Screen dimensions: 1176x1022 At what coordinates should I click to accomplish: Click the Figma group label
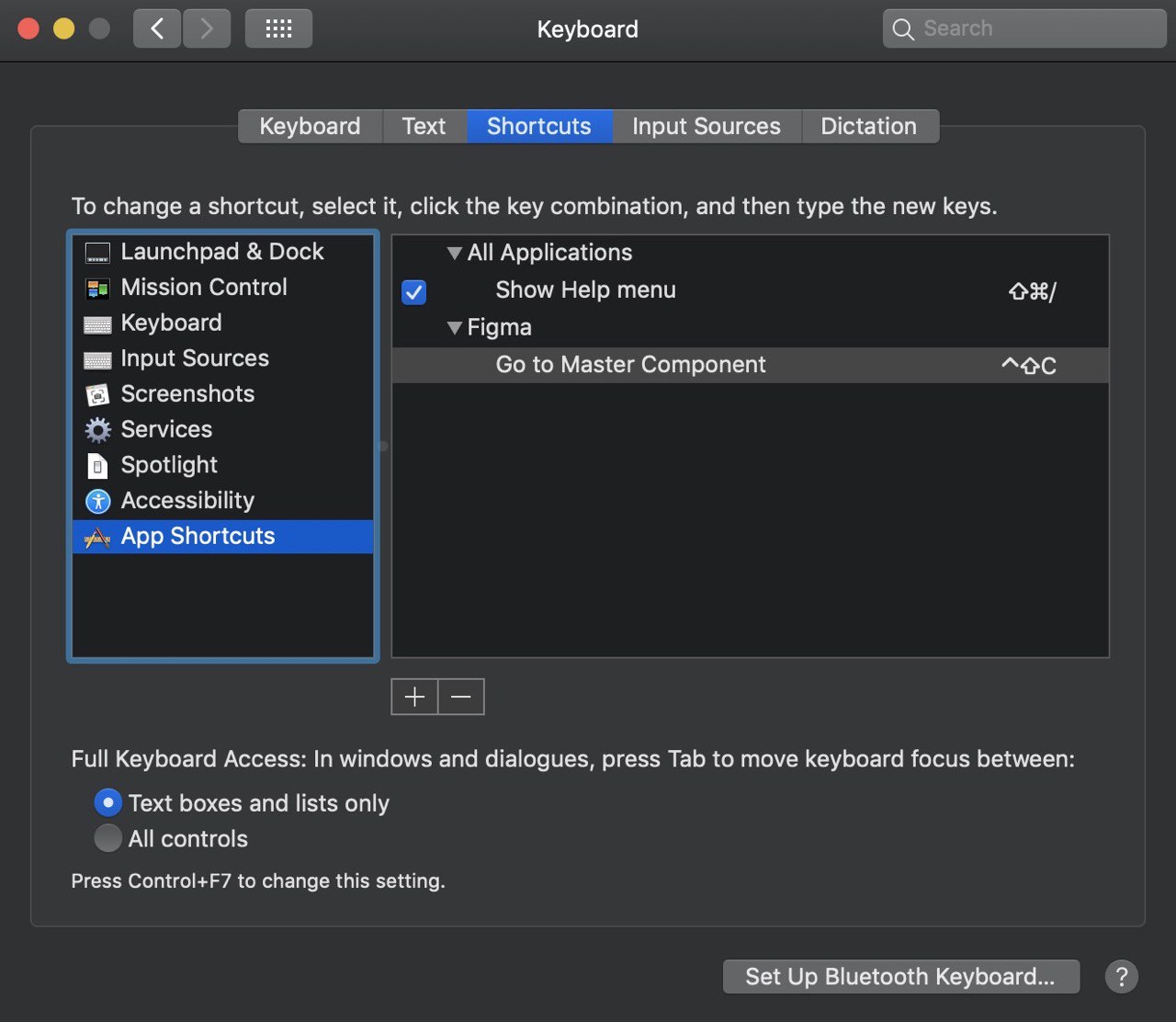click(x=499, y=327)
